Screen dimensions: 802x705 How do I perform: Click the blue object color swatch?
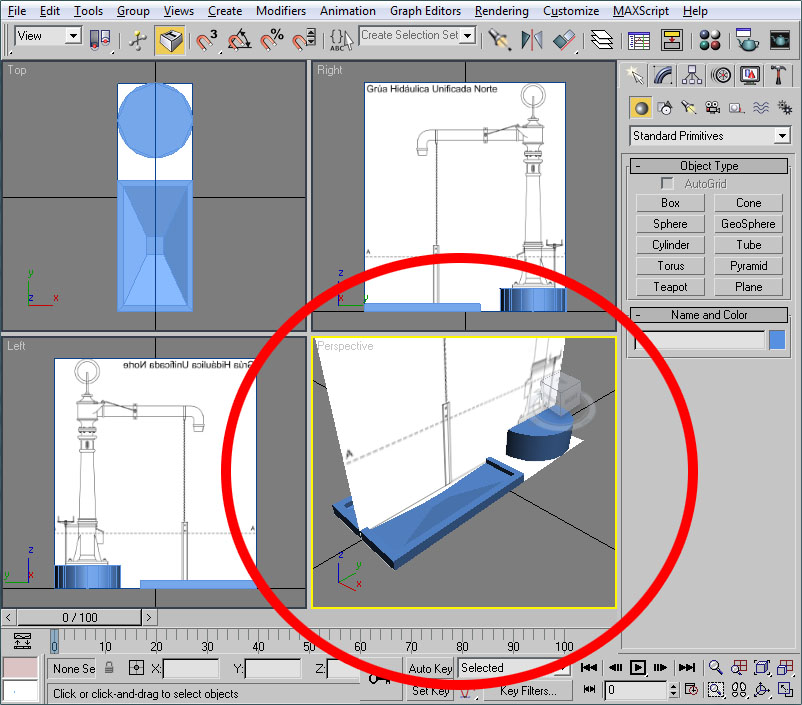pyautogui.click(x=777, y=341)
